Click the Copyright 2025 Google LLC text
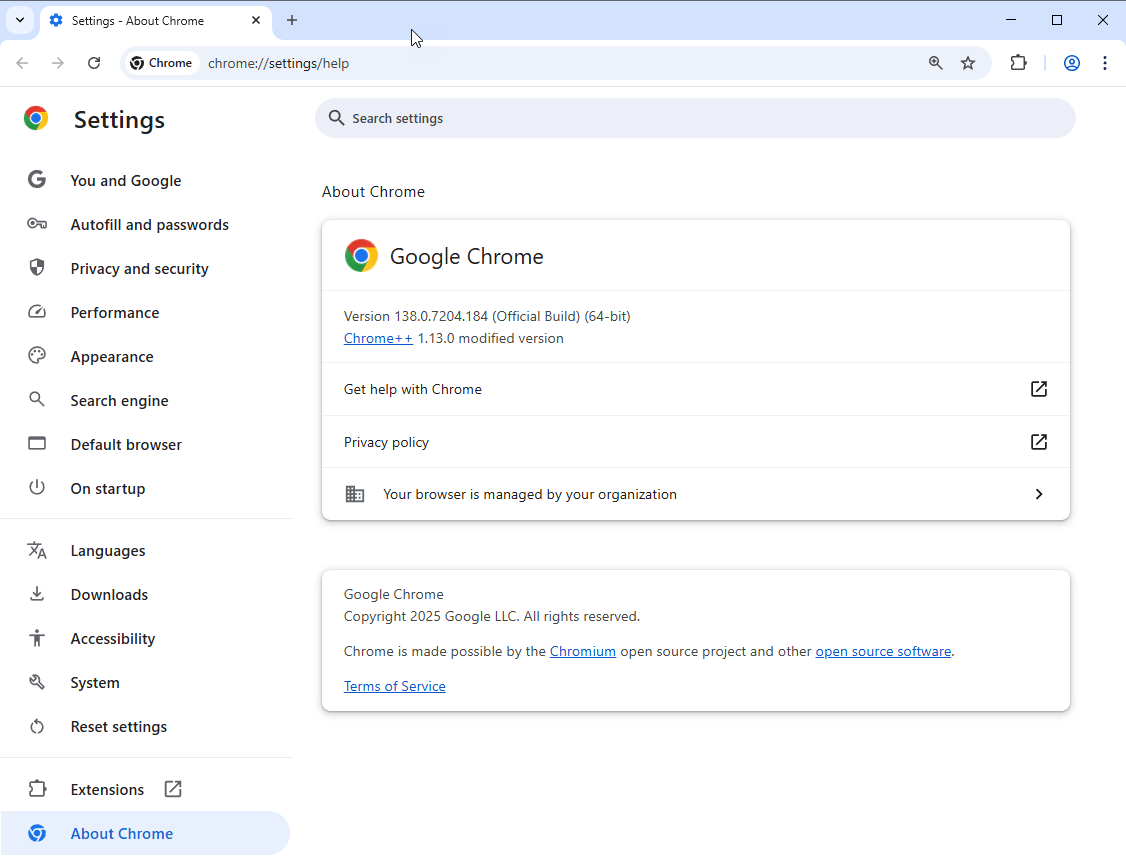The height and width of the screenshot is (866, 1126). [491, 617]
